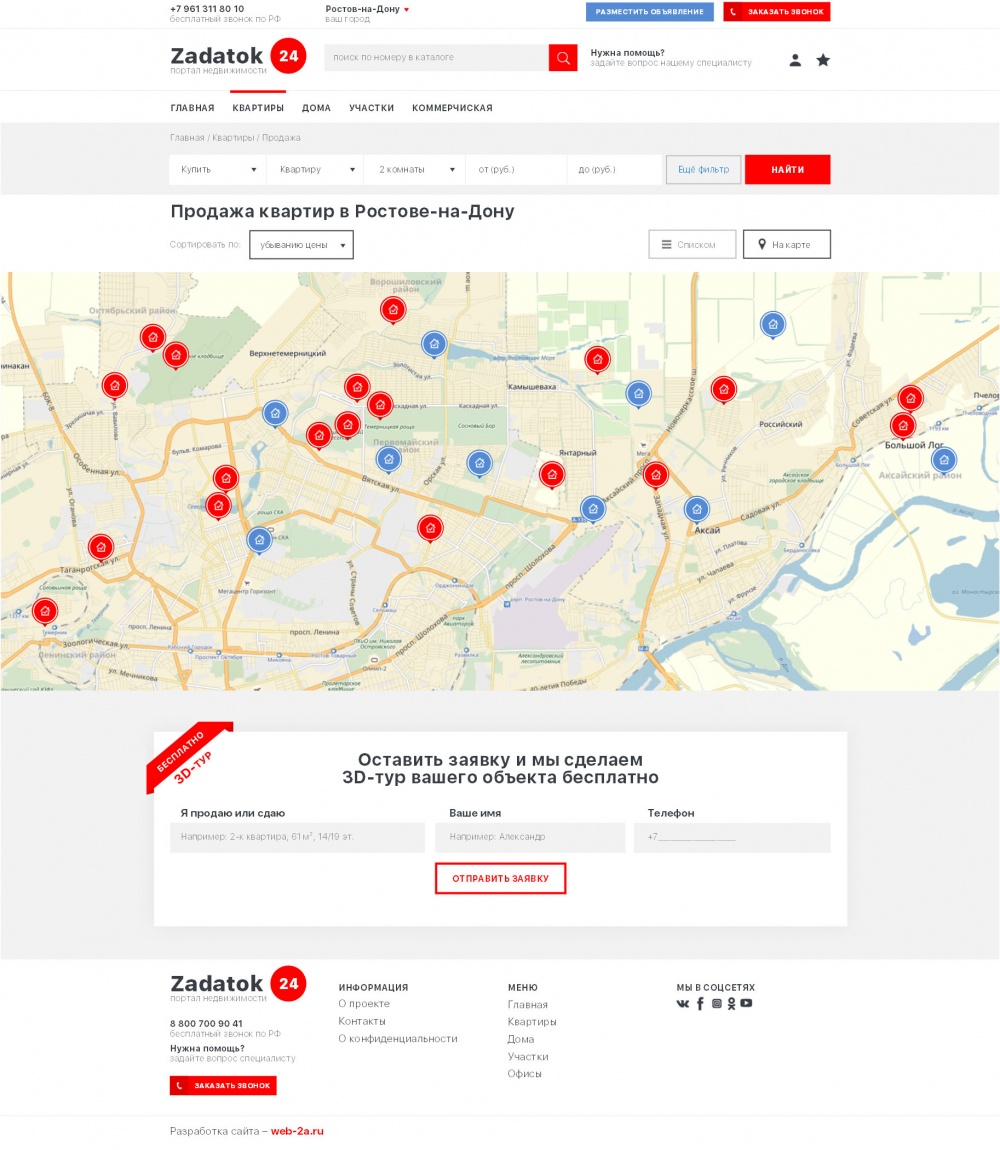Open the Facebook icon in footer
This screenshot has height=1150, width=1000.
(x=700, y=1003)
